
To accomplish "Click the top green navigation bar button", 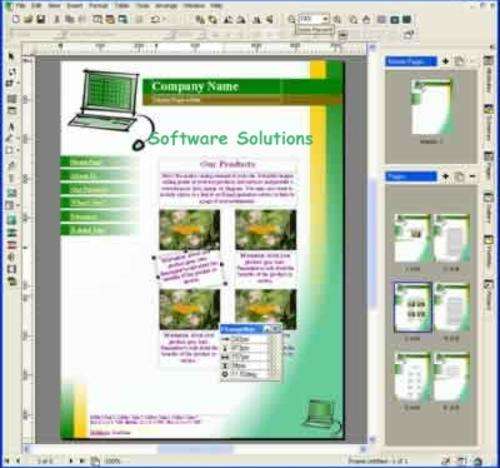I will click(x=99, y=162).
